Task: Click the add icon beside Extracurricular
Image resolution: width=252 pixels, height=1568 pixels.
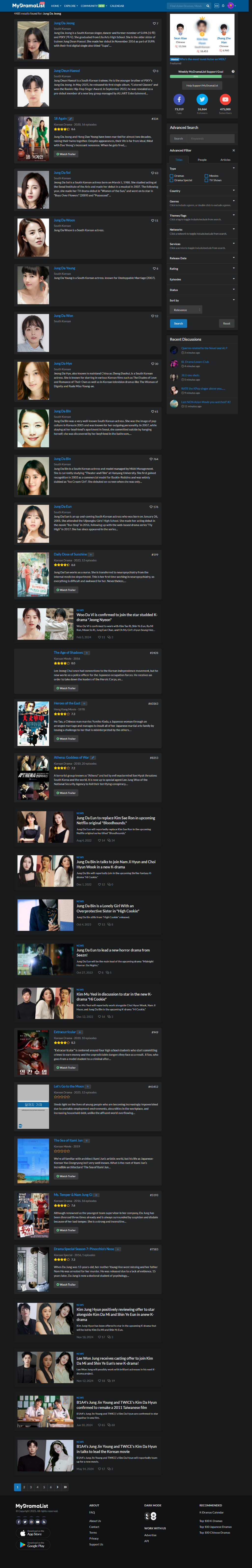Action: tap(80, 1032)
